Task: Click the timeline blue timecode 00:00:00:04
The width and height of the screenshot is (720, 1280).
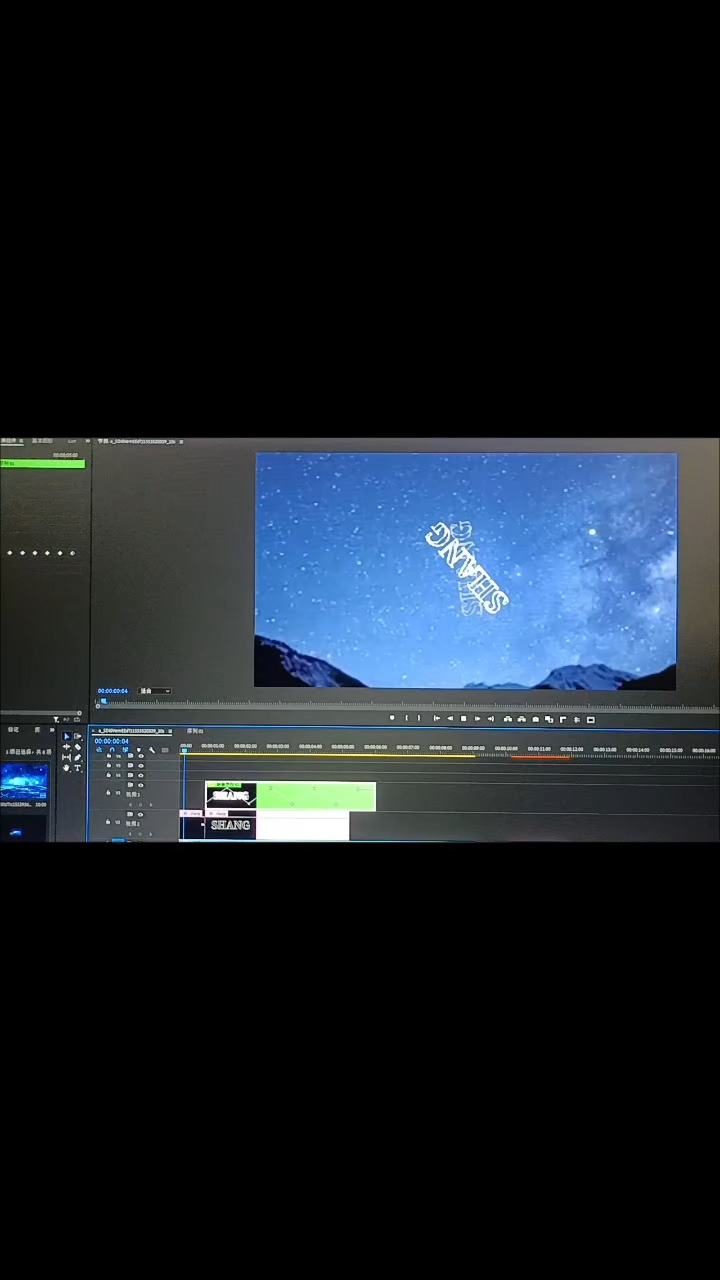Action: (111, 741)
